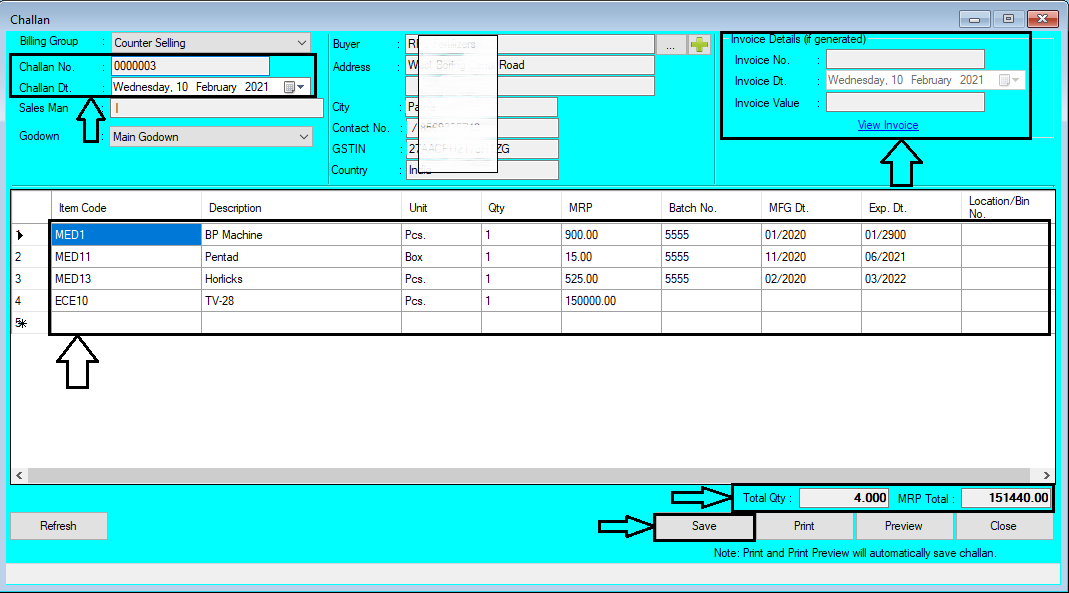1069x593 pixels.
Task: Click the calendar icon in Invoice Dt. field
Action: [x=1004, y=79]
